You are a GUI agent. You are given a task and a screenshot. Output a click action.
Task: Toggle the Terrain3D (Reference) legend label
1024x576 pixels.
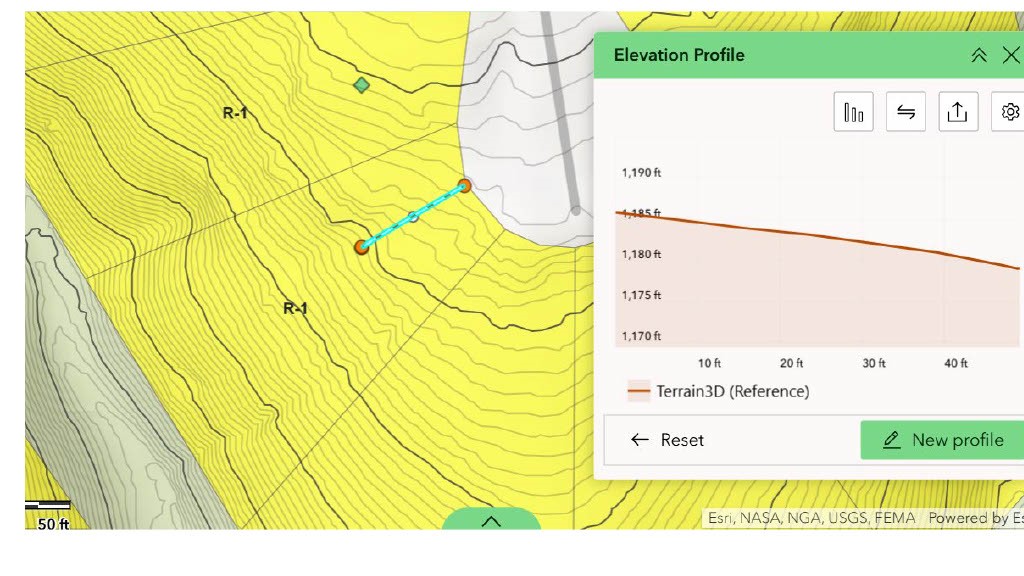(x=732, y=391)
